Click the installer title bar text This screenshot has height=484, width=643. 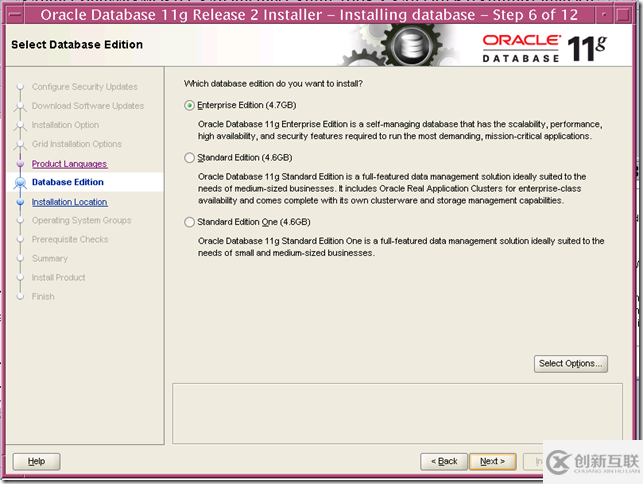[x=309, y=15]
